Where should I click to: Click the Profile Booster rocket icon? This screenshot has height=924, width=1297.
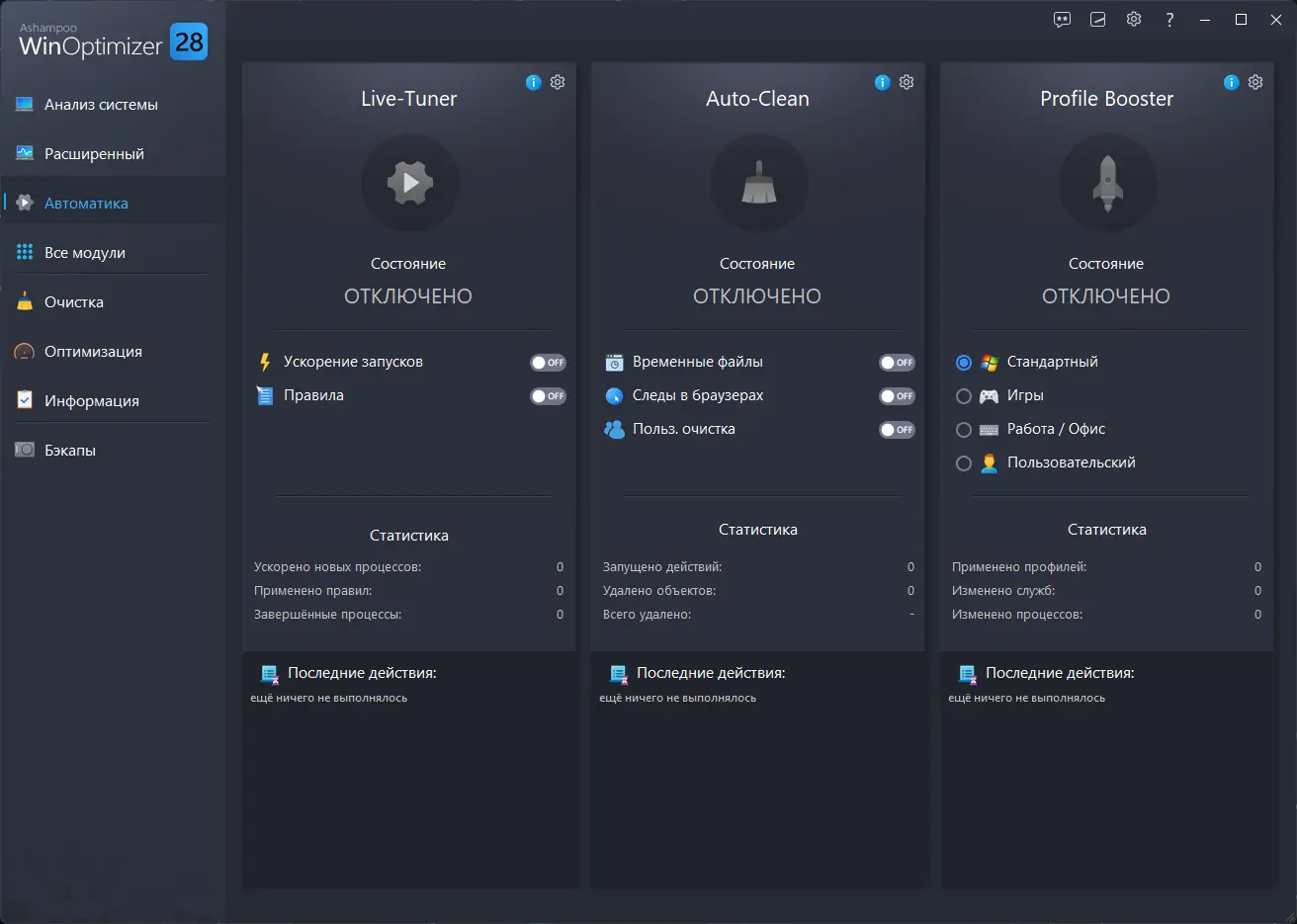(x=1107, y=183)
